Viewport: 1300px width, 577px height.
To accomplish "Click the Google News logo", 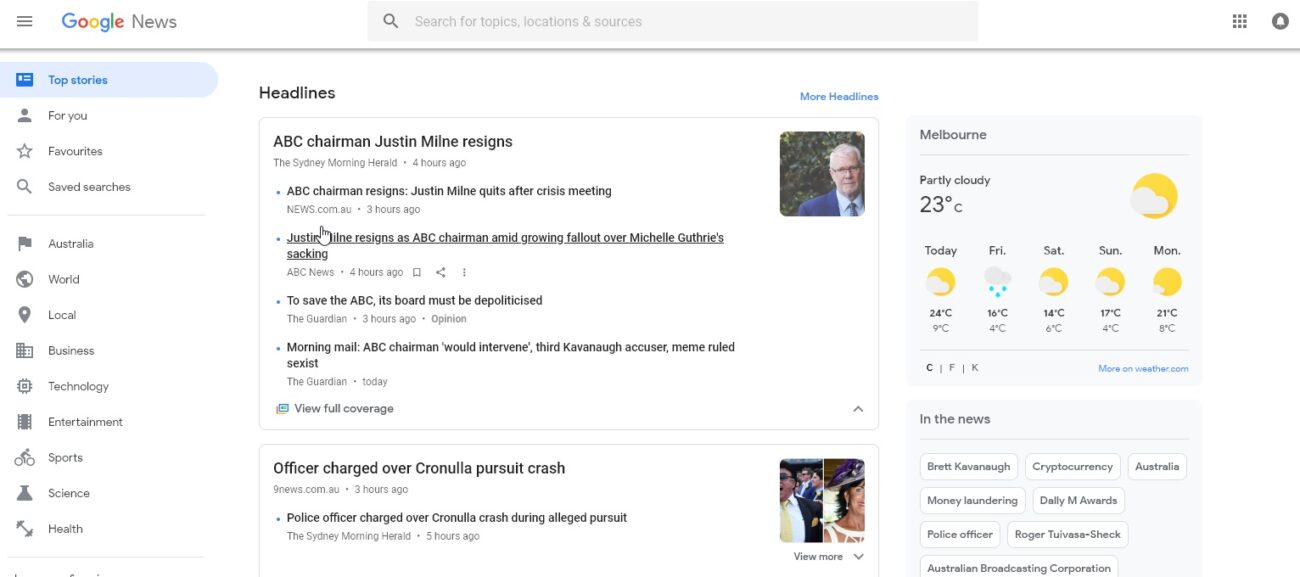I will click(x=119, y=21).
